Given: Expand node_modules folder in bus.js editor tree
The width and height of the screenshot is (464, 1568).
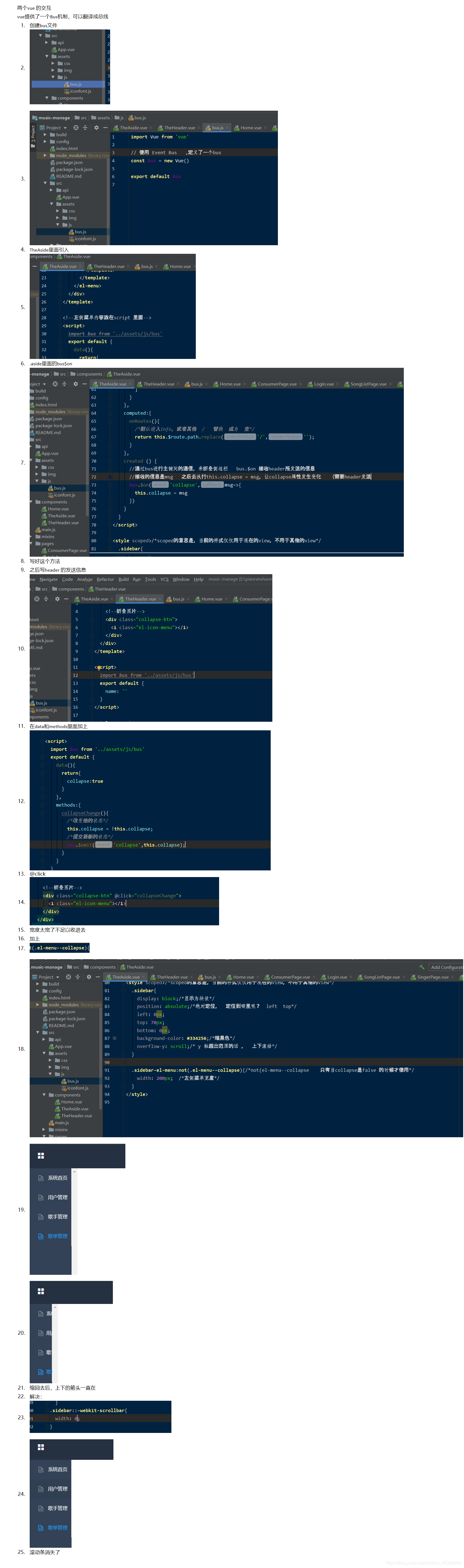Looking at the screenshot, I should click(44, 155).
